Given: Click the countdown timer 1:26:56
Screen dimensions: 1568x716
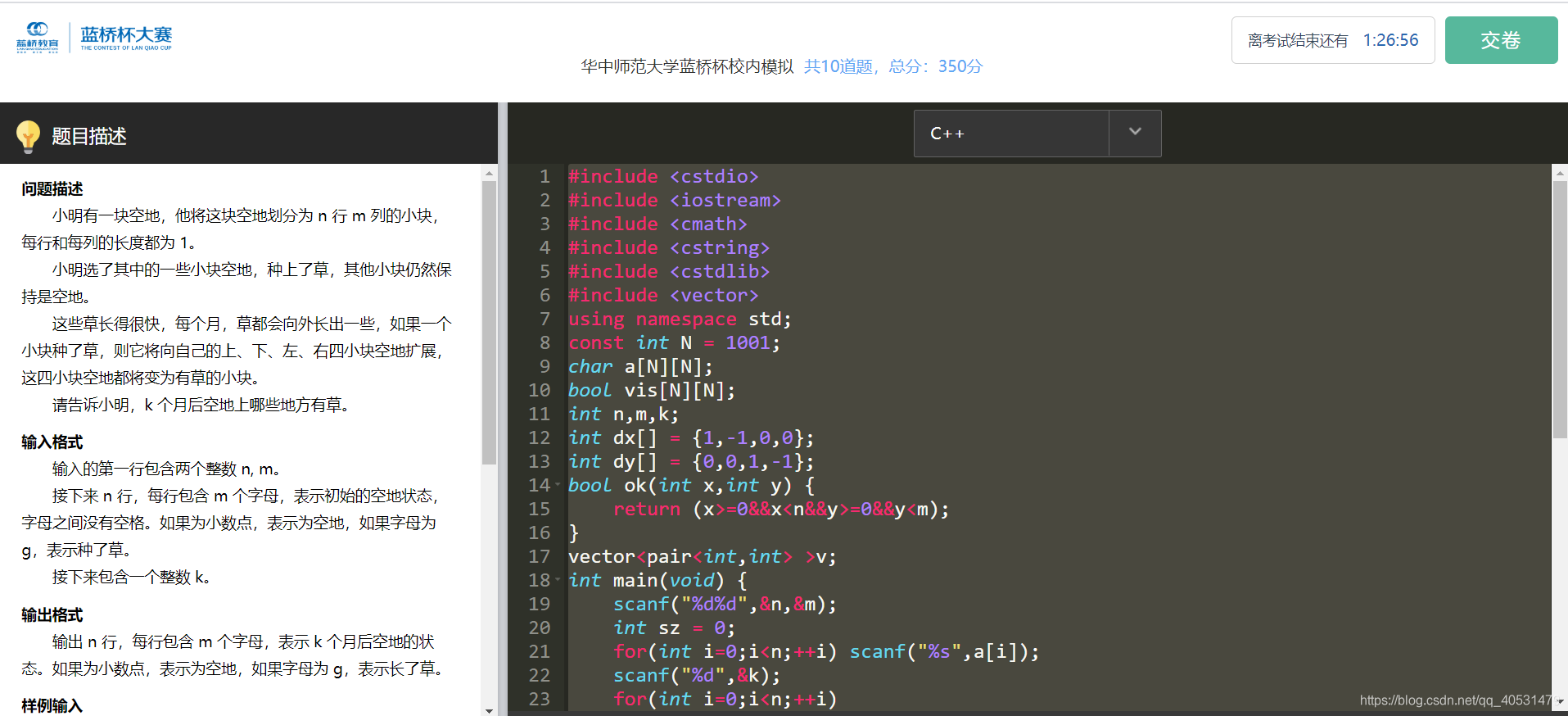Looking at the screenshot, I should [1390, 40].
